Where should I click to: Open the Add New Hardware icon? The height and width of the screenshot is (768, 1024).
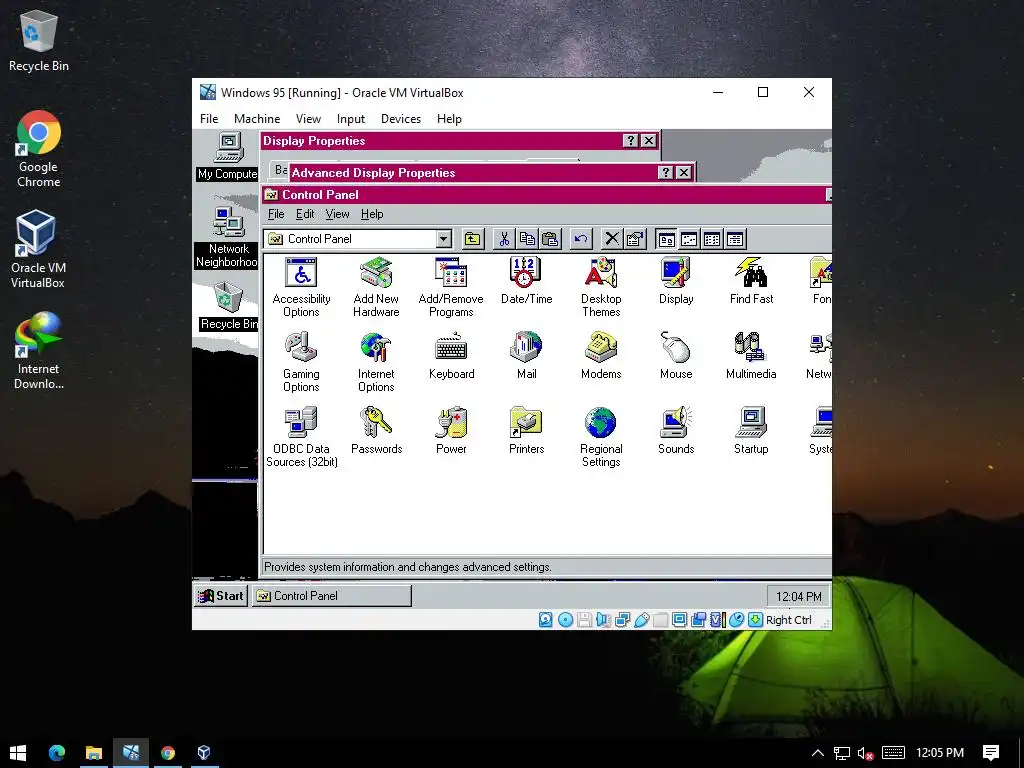tap(376, 287)
